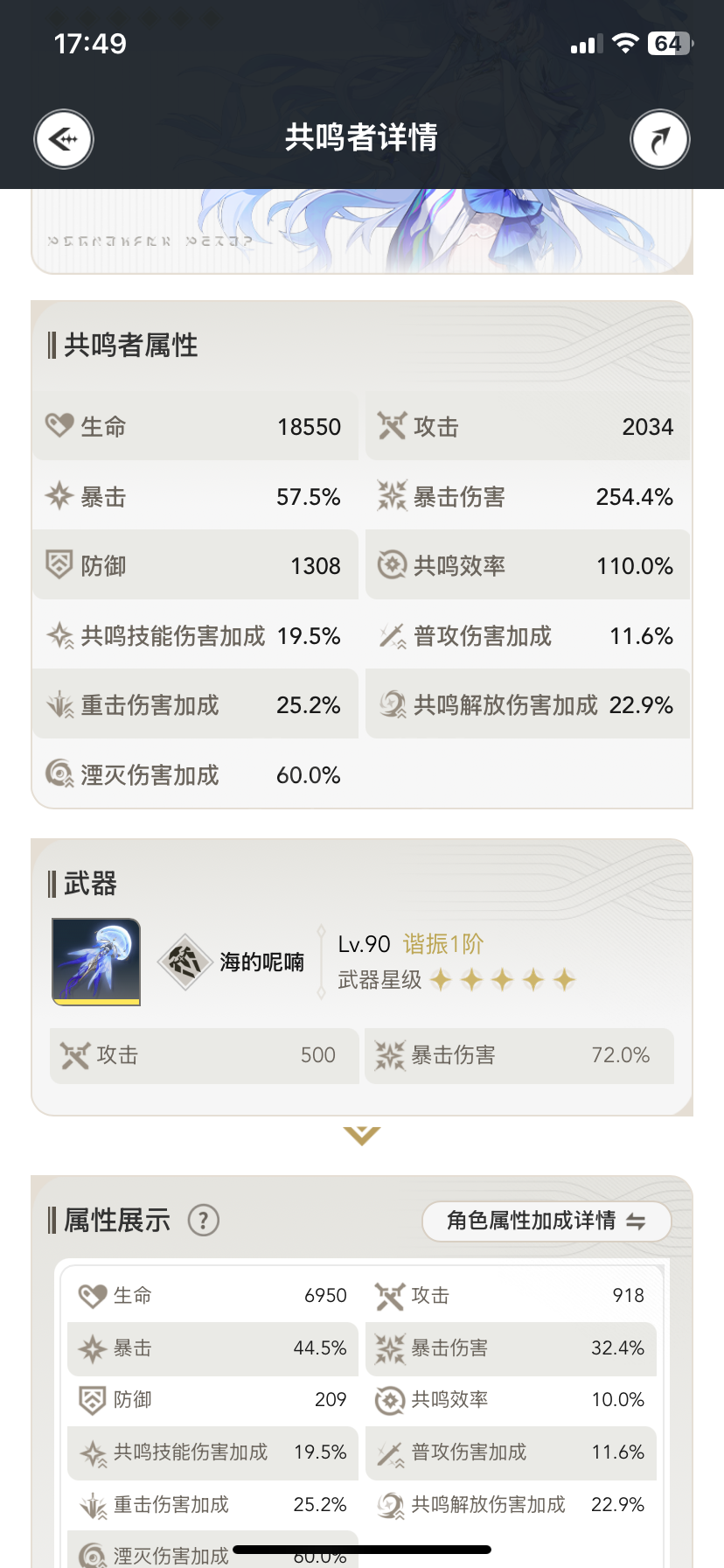Expand section with gold chevron arrow
Viewport: 724px width, 1568px height.
tap(362, 1136)
